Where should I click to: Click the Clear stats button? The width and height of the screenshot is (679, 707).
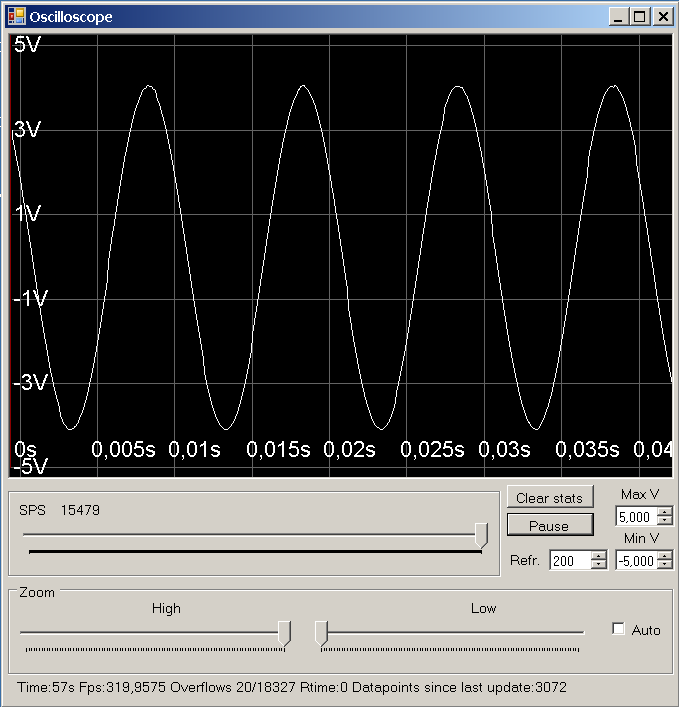pos(550,498)
